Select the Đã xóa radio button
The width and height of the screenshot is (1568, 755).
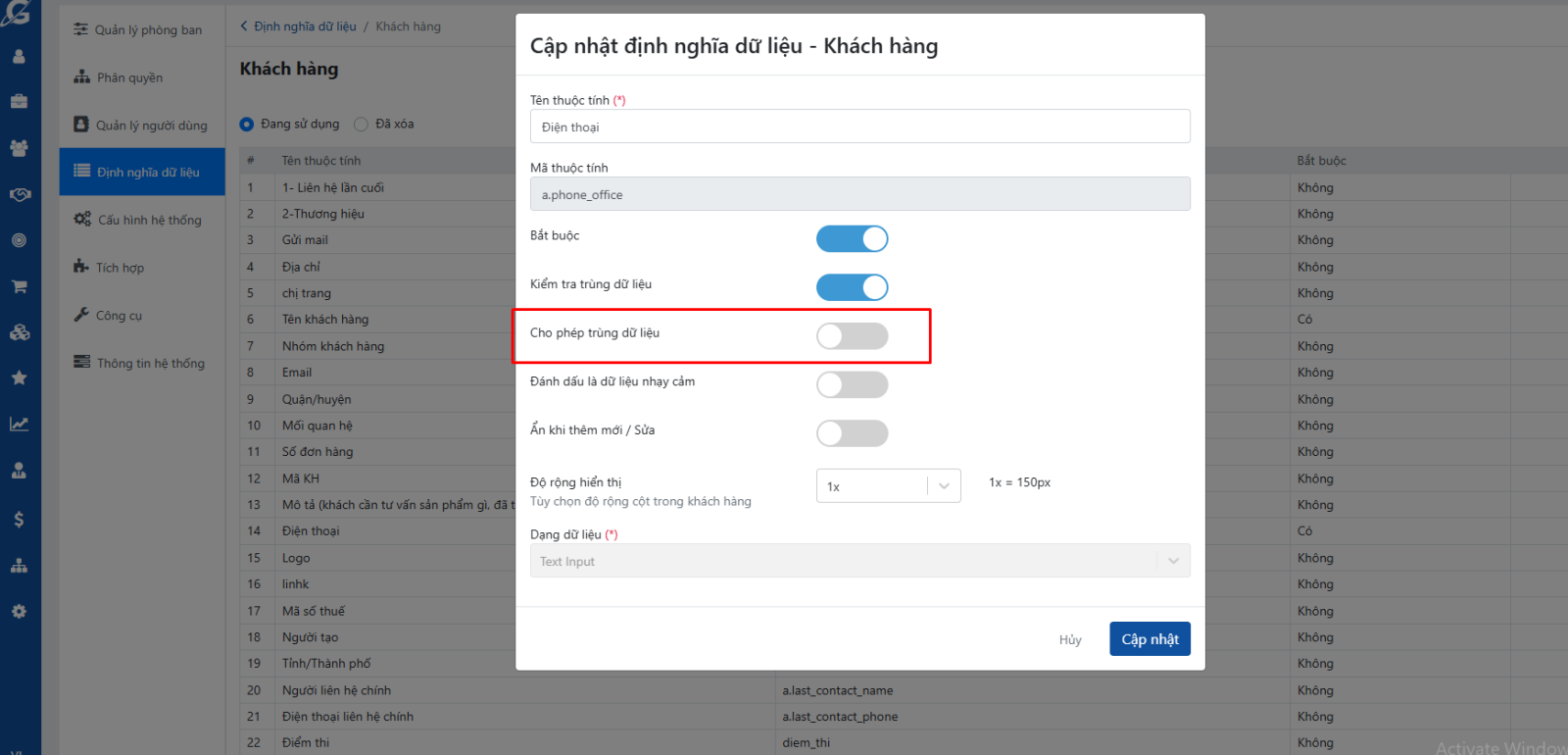coord(362,125)
